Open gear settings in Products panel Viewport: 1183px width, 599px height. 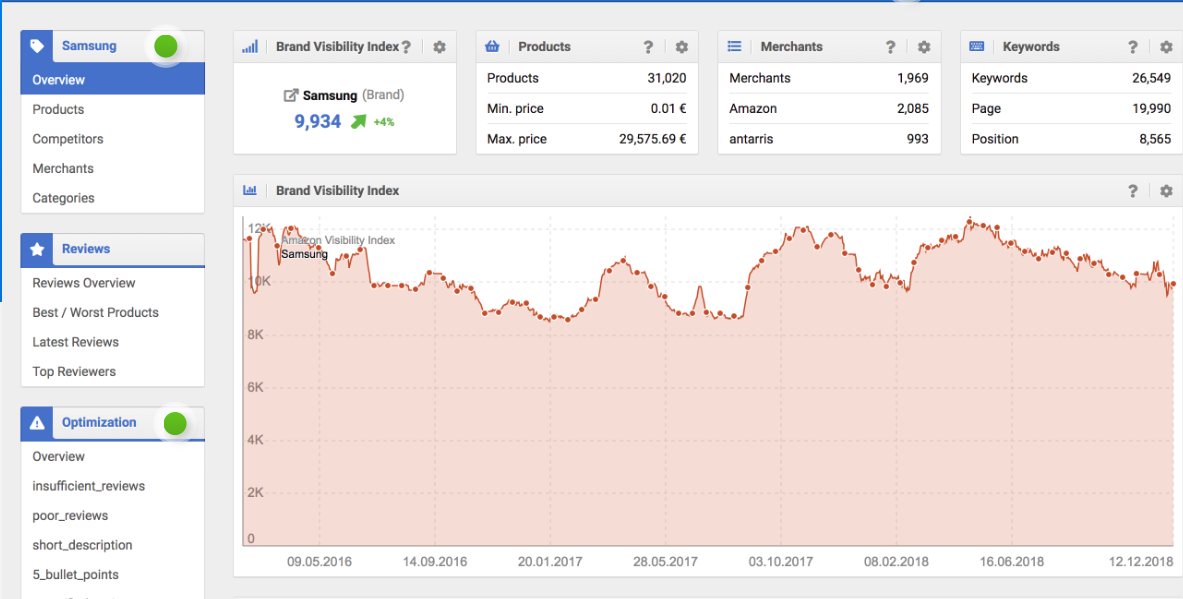click(681, 47)
